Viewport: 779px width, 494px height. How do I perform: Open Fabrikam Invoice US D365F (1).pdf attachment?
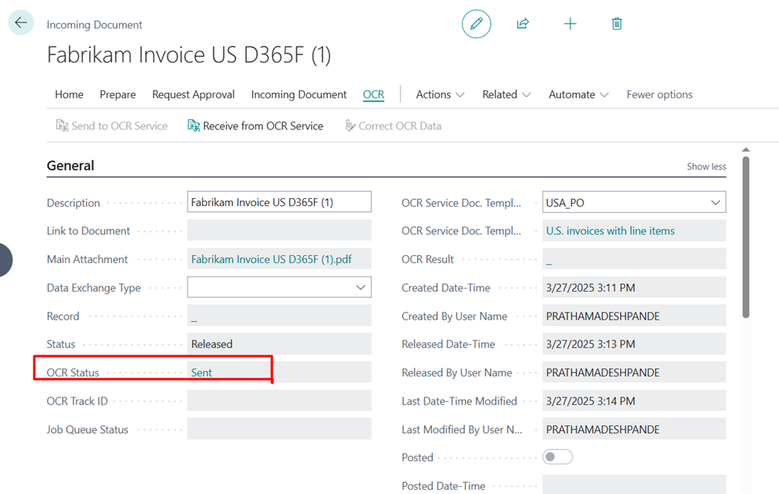[271, 259]
